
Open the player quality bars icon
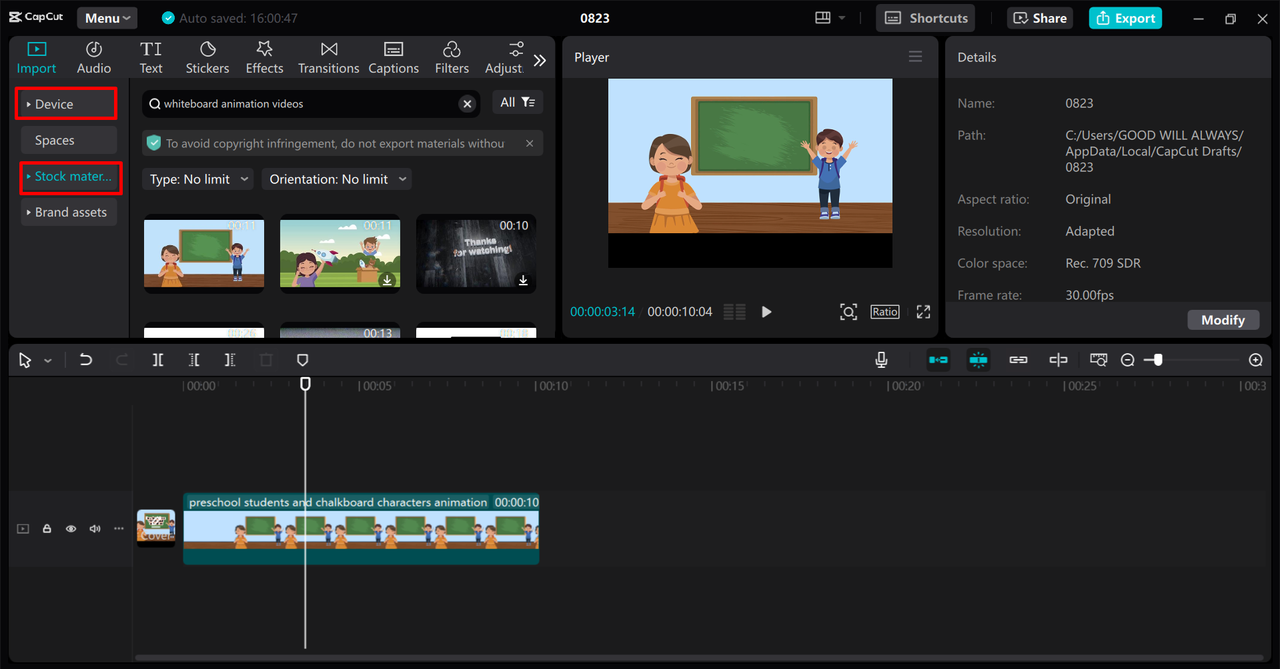click(x=734, y=312)
